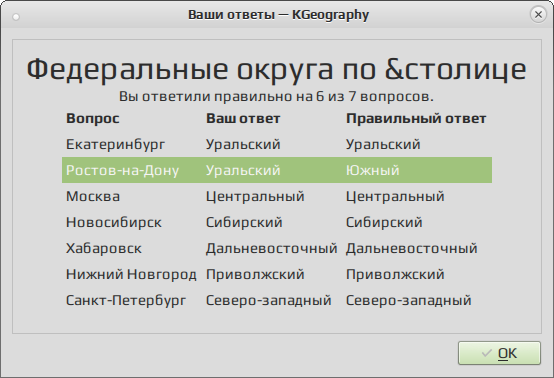554x378 pixels.
Task: Click the 'Правильный ответ' column header
Action: (416, 119)
